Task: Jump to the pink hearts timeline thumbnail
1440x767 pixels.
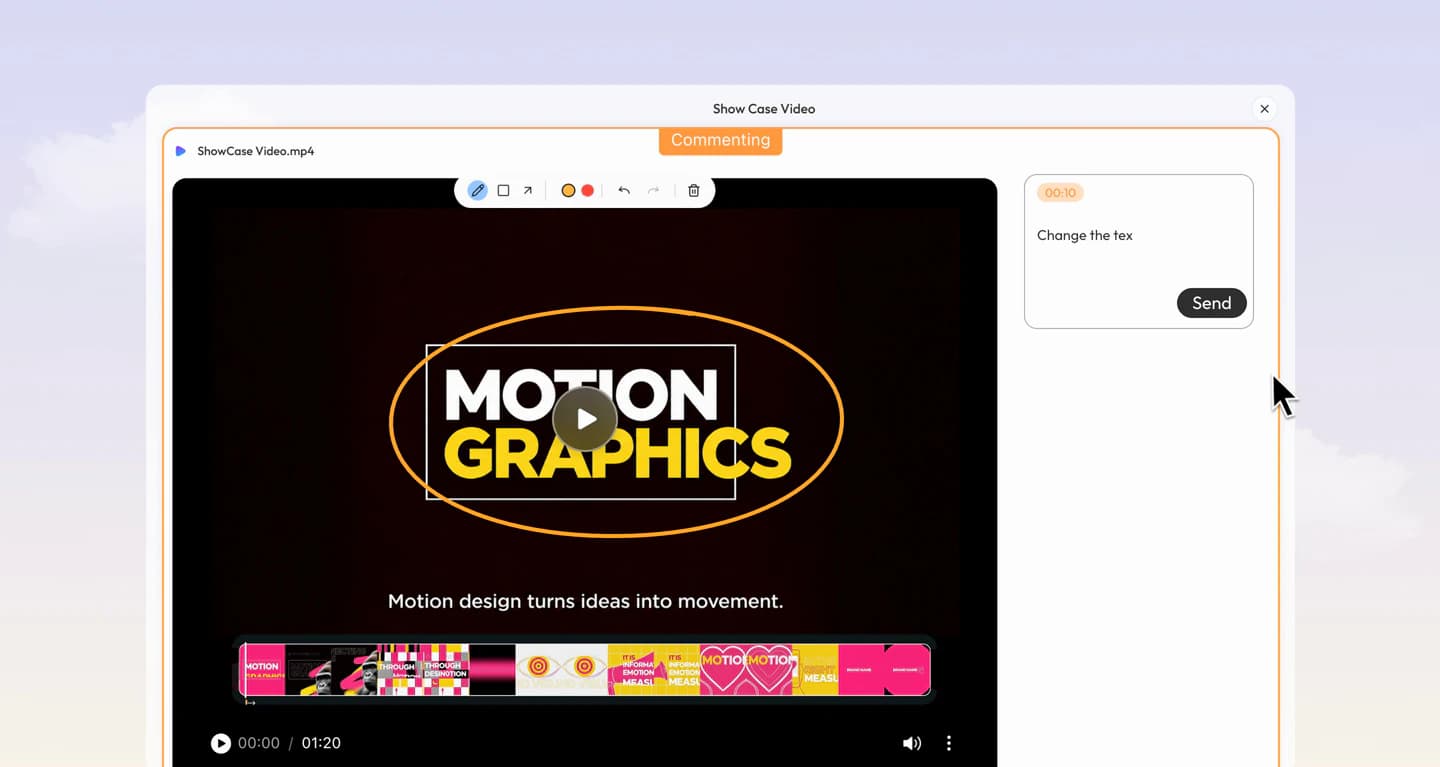Action: tap(746, 670)
